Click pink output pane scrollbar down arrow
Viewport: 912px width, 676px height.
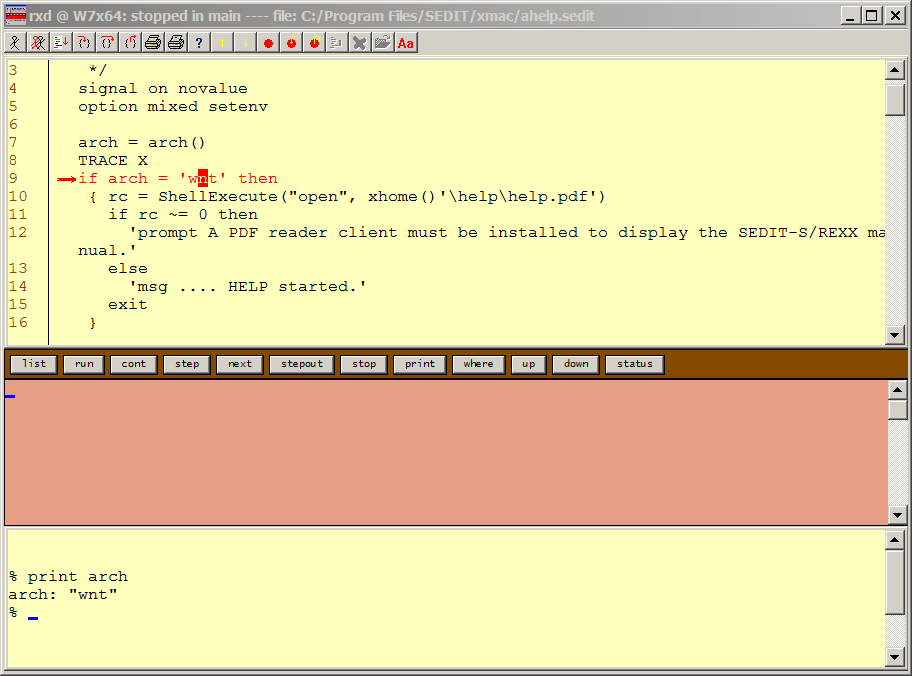(x=897, y=515)
